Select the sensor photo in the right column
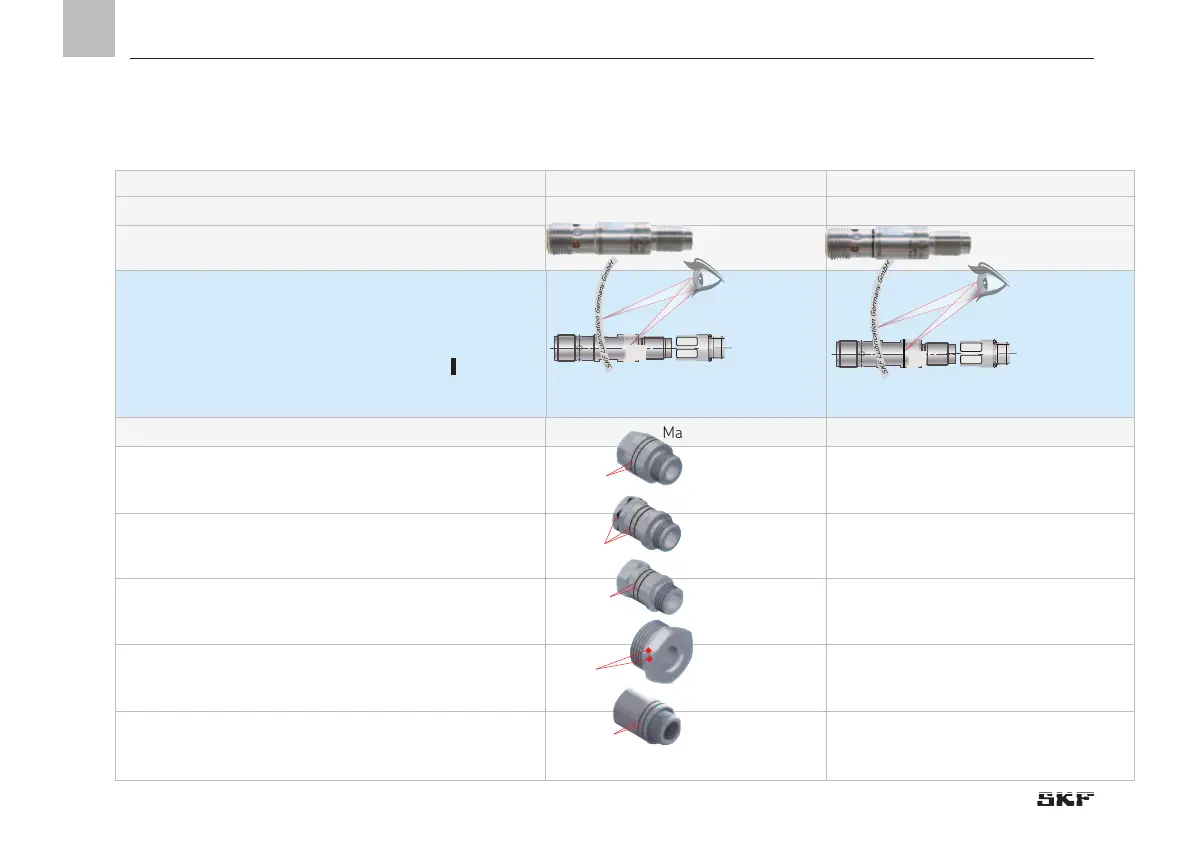 898,243
